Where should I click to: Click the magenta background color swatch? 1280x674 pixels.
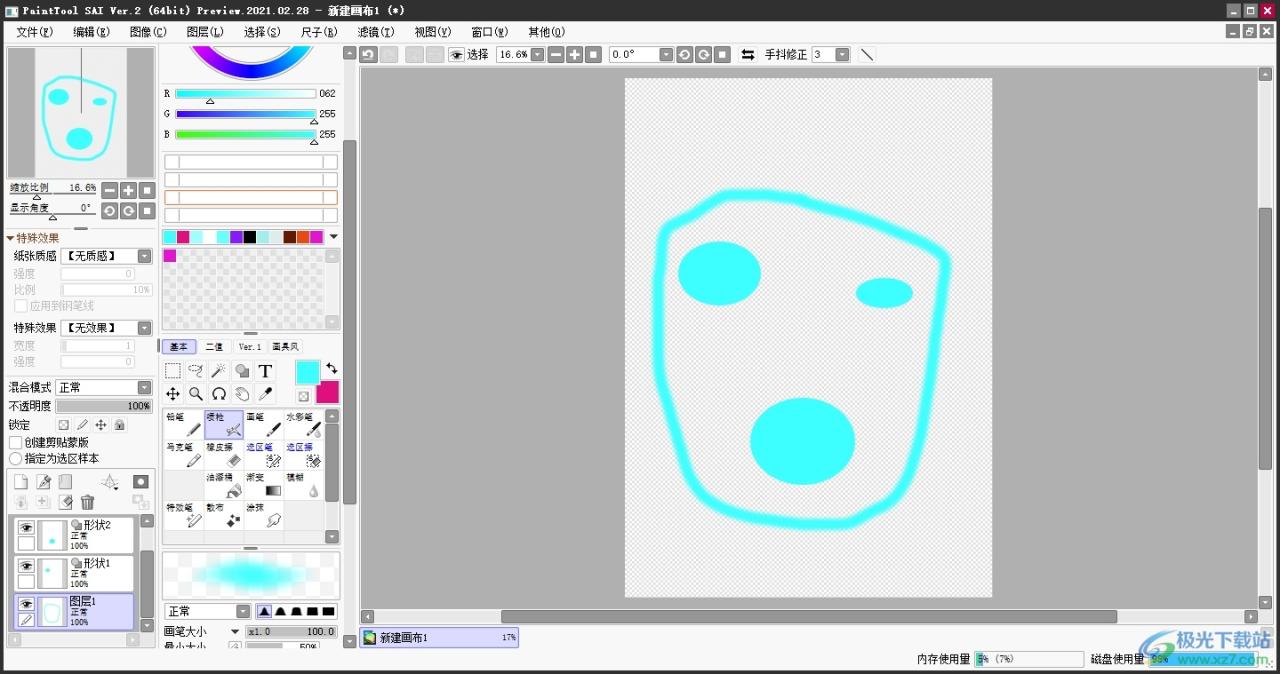[327, 392]
